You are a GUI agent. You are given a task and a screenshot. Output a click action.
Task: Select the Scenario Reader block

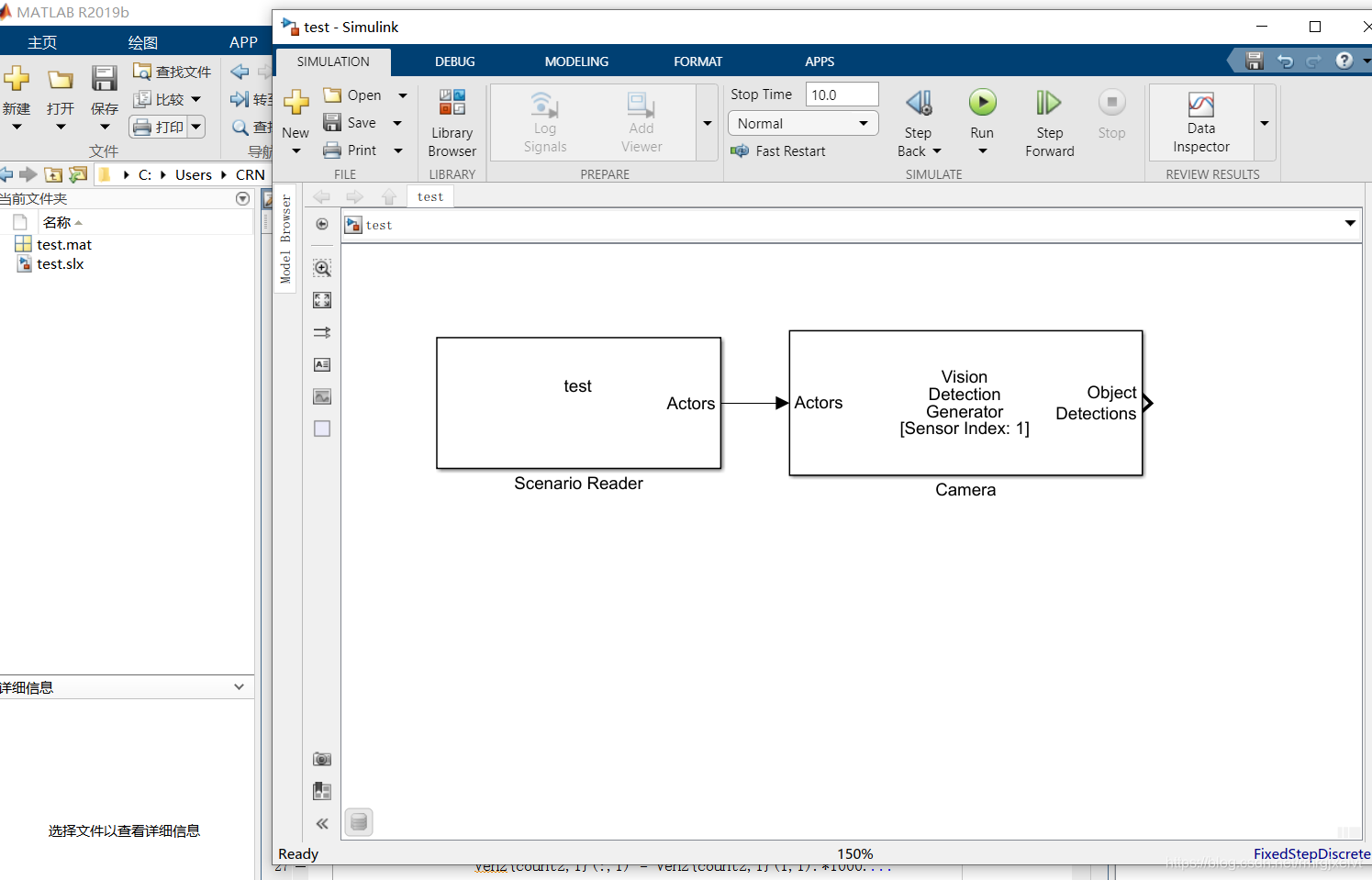[x=579, y=403]
